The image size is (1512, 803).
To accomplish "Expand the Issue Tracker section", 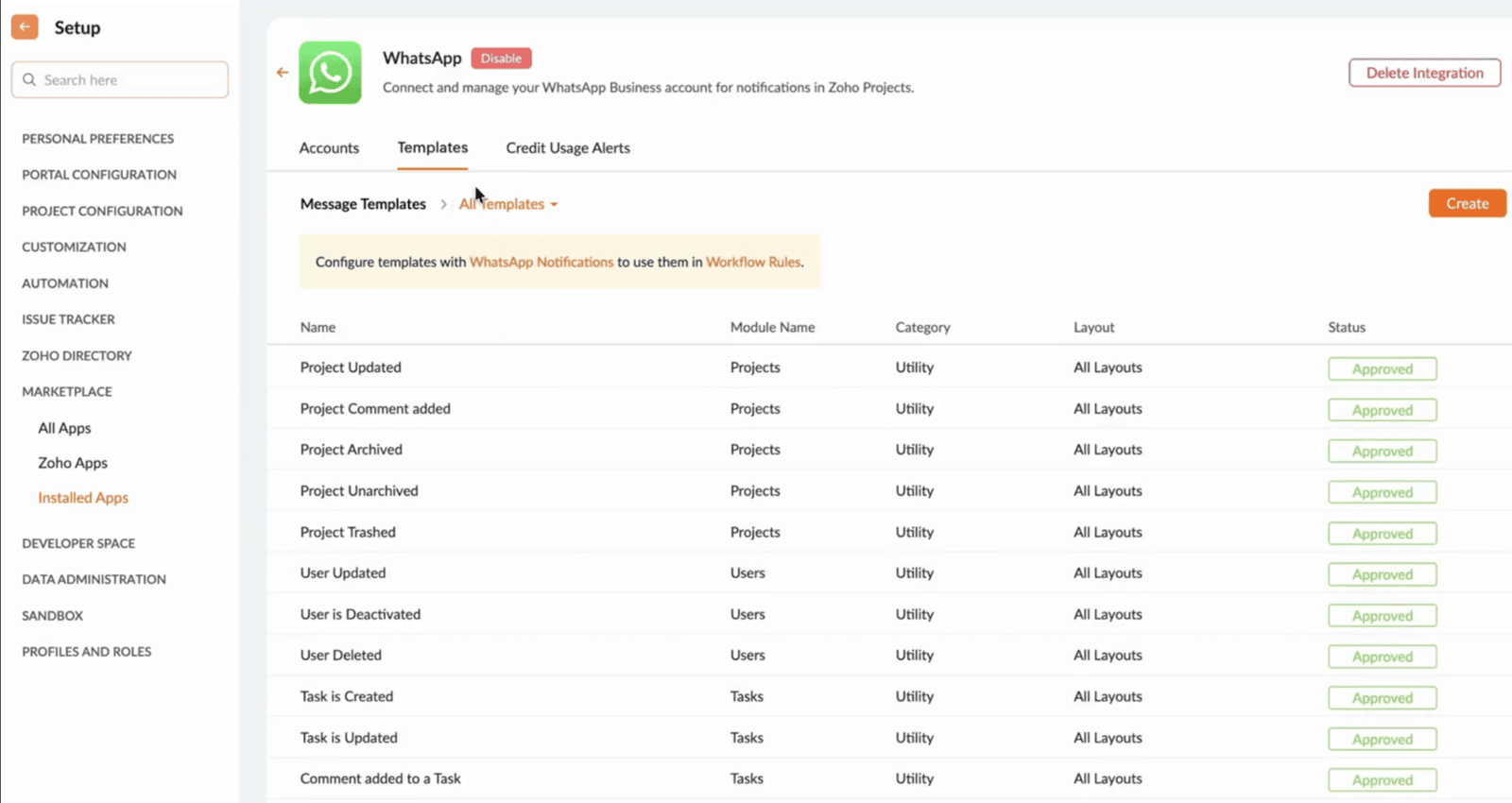I will click(68, 319).
